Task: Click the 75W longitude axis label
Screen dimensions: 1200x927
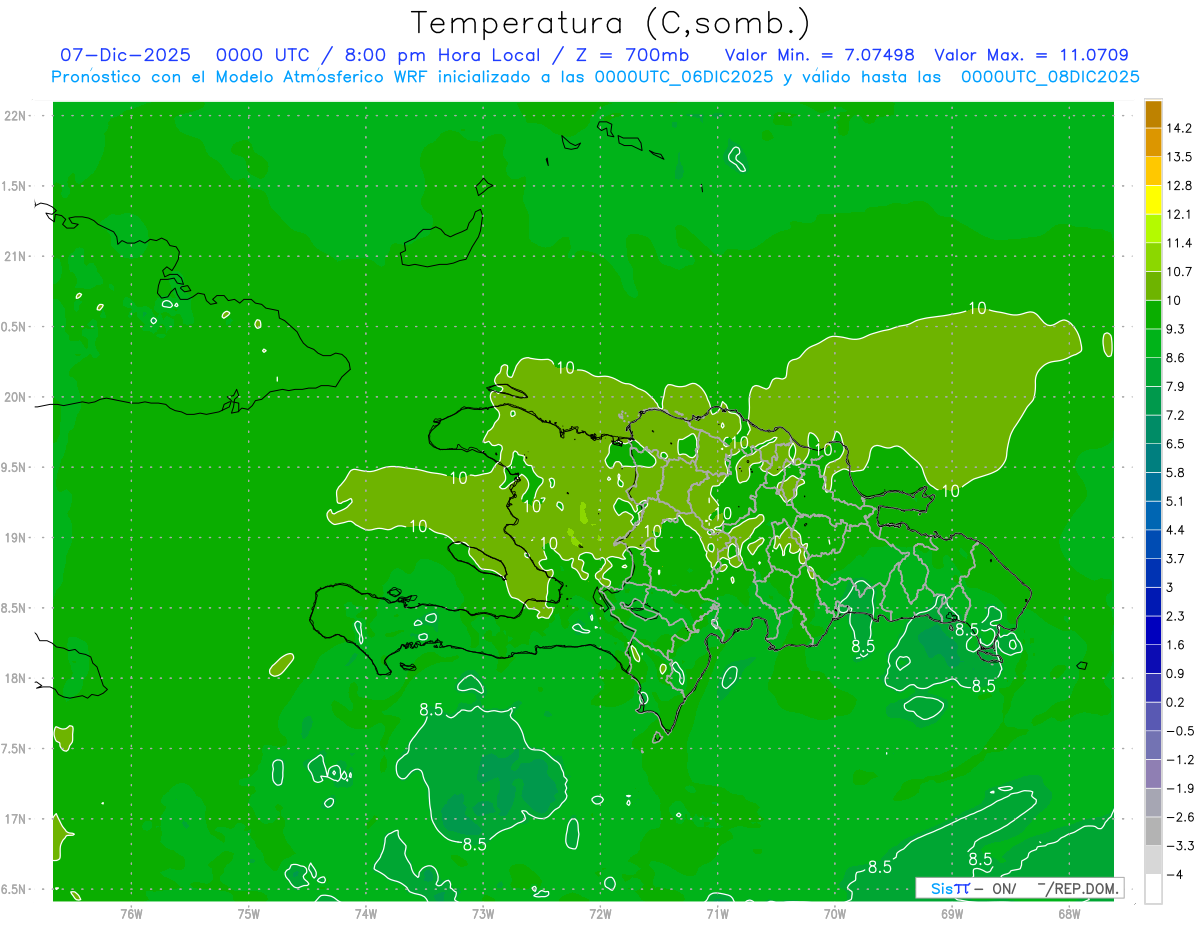Action: point(249,914)
